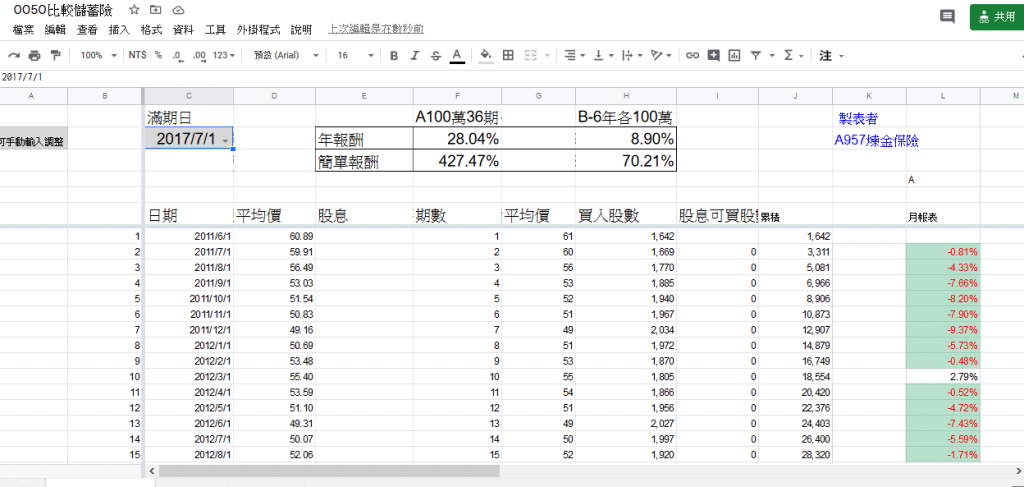Click the scroll right arrow

click(1016, 470)
